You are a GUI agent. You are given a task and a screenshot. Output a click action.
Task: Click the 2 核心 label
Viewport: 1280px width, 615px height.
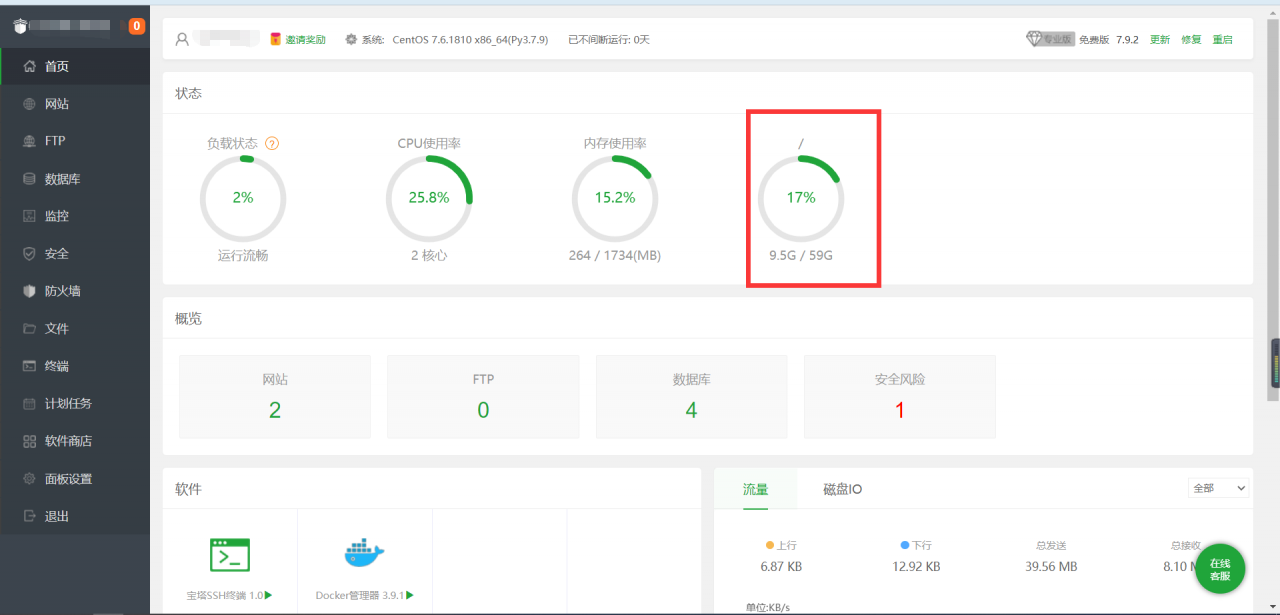point(429,256)
